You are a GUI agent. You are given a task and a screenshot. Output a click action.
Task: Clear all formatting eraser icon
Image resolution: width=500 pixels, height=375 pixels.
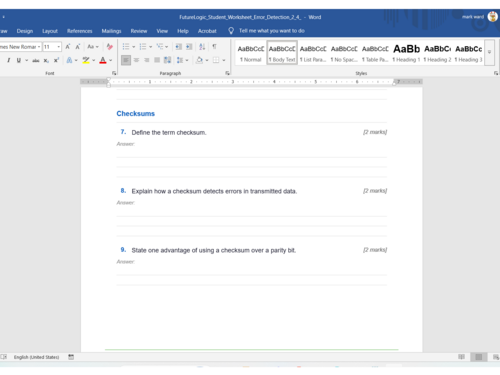110,47
